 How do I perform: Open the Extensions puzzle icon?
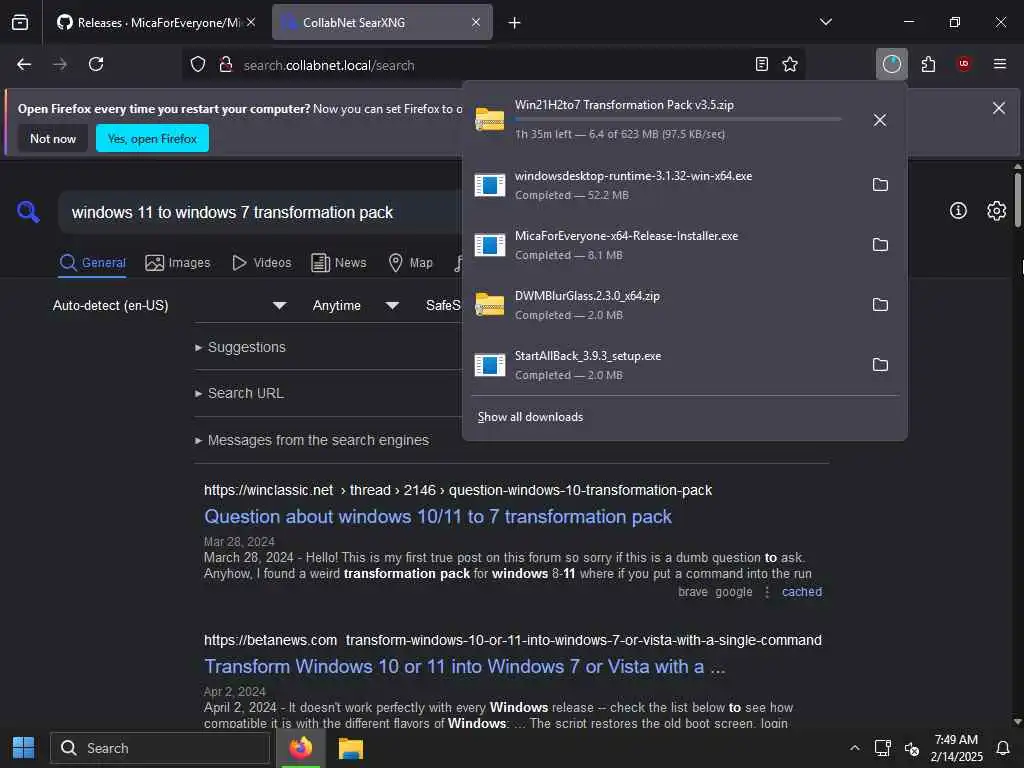tap(928, 64)
